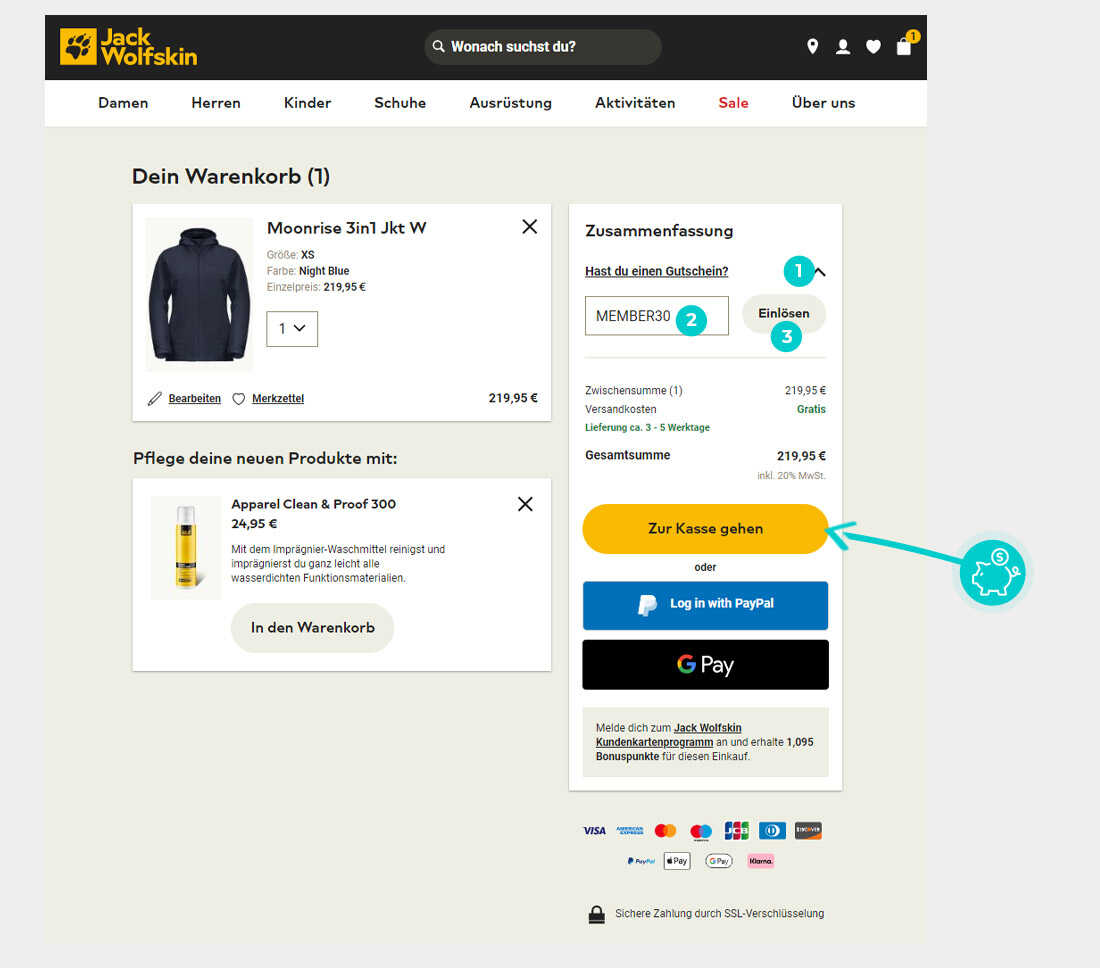The width and height of the screenshot is (1100, 968).
Task: Click the heart icon beside Merkzettel
Action: (239, 398)
